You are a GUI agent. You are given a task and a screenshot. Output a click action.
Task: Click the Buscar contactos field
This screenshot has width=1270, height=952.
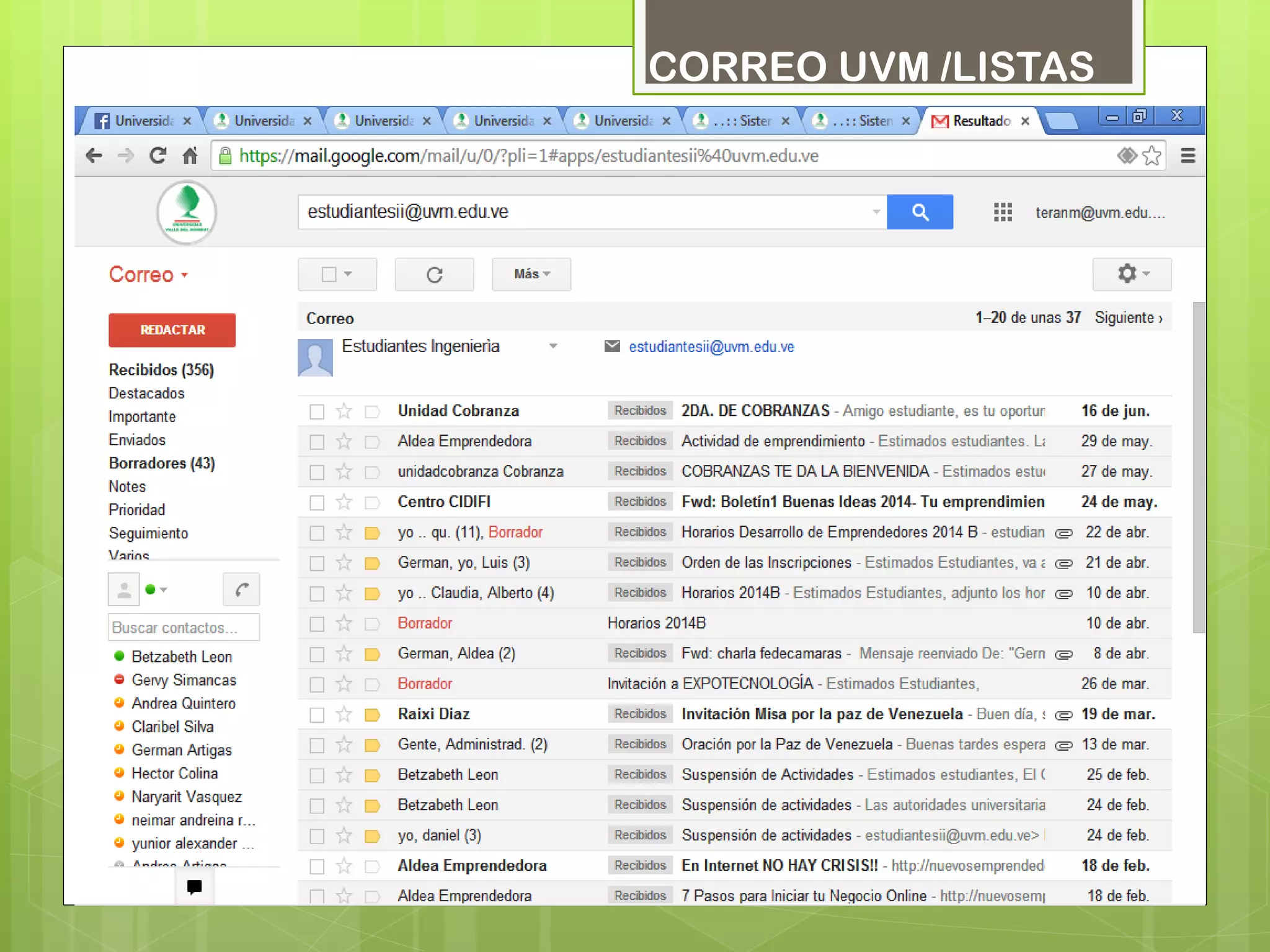tap(184, 627)
